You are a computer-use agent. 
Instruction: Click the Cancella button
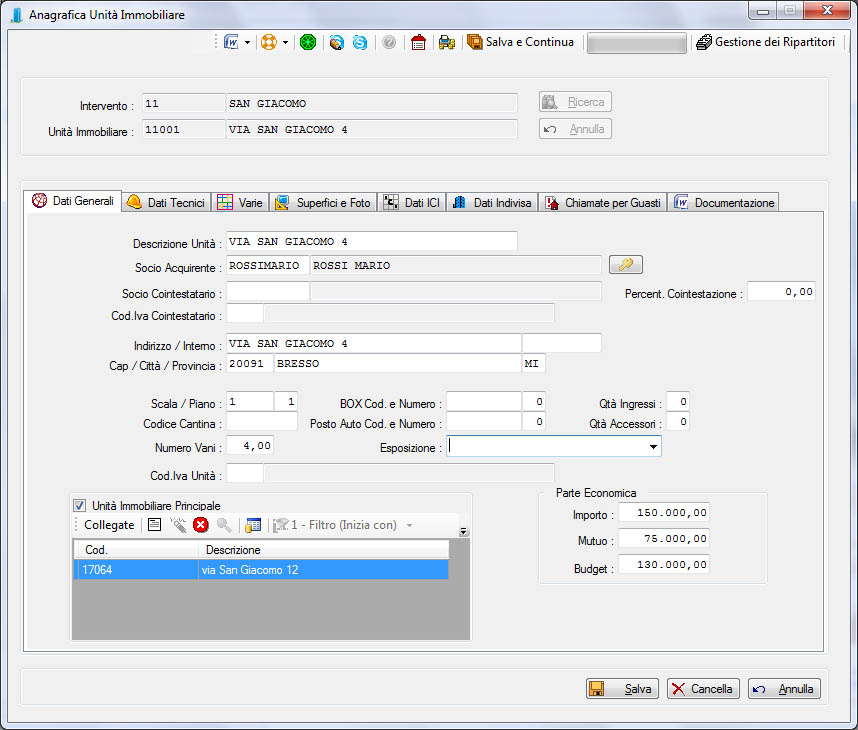[x=703, y=688]
